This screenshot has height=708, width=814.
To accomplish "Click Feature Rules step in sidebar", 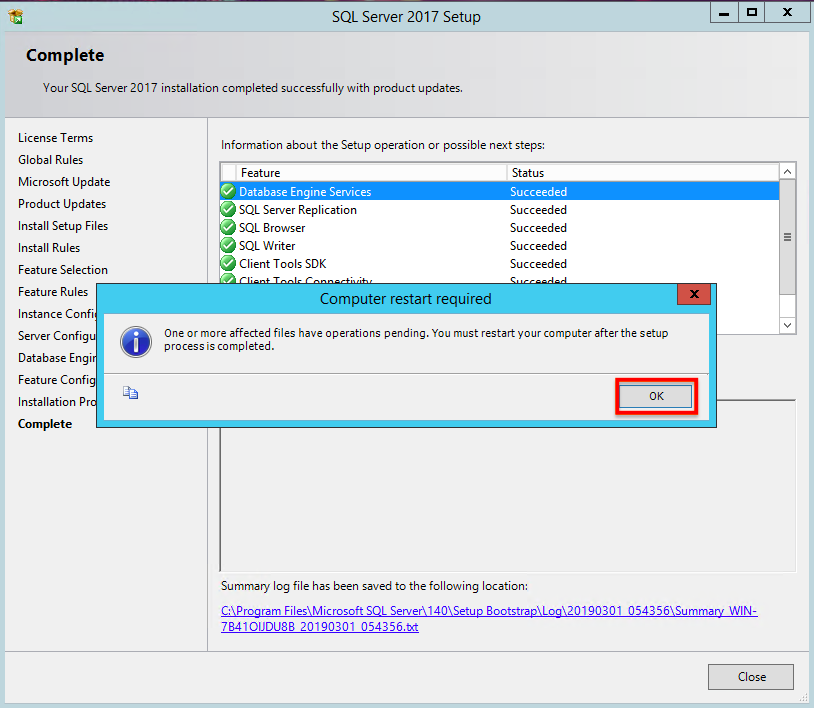I will click(x=53, y=292).
